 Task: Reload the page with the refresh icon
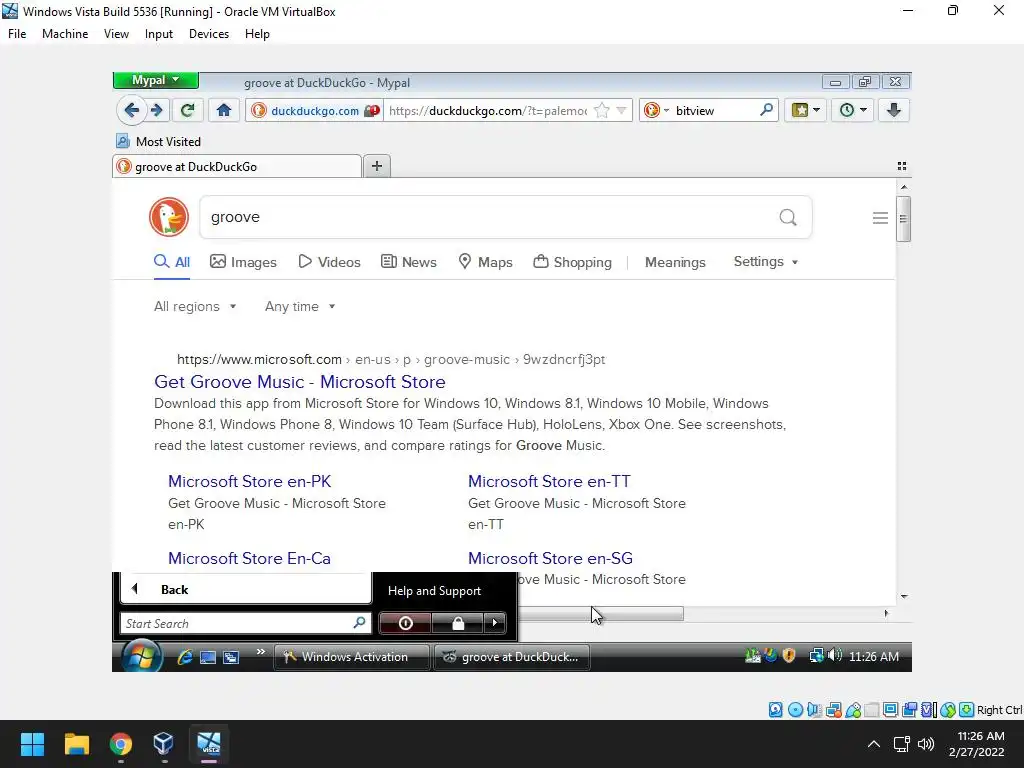click(187, 110)
